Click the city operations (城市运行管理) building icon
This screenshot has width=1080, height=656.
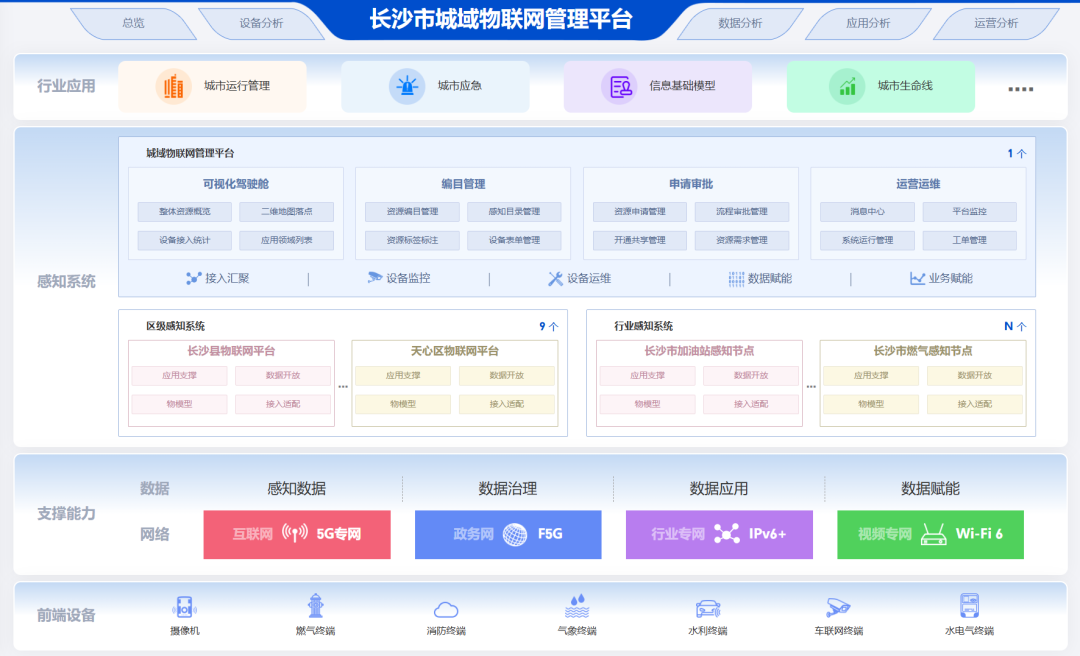[x=173, y=86]
